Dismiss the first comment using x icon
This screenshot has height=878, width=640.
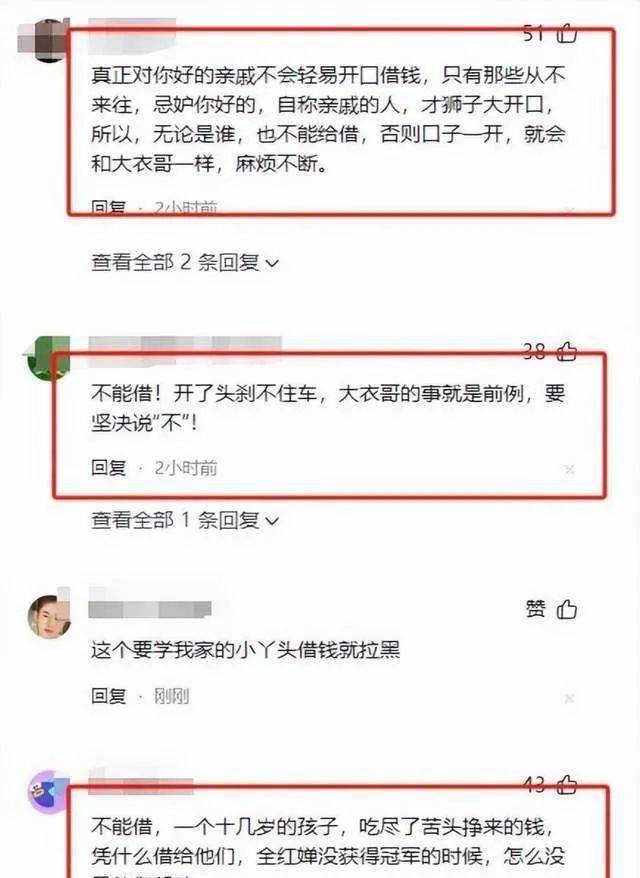point(569,211)
